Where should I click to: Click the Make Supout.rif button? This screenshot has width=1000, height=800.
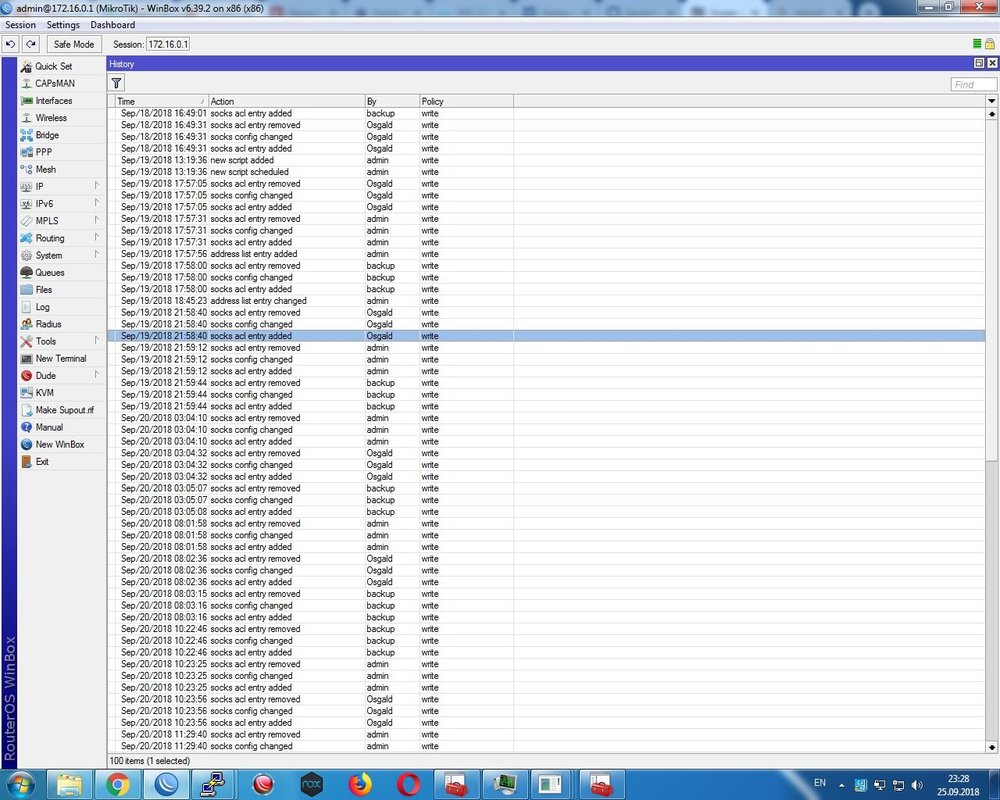click(x=64, y=410)
